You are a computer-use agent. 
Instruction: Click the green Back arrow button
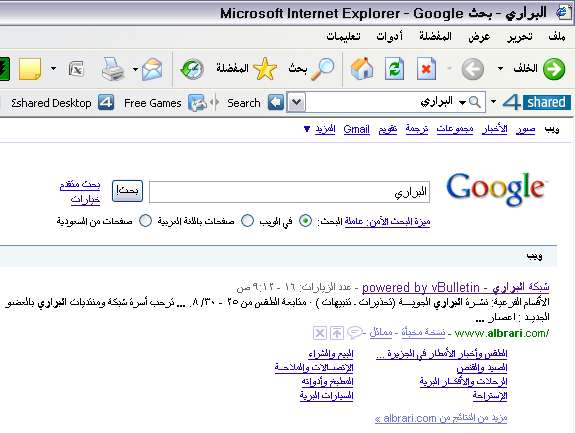tap(554, 69)
